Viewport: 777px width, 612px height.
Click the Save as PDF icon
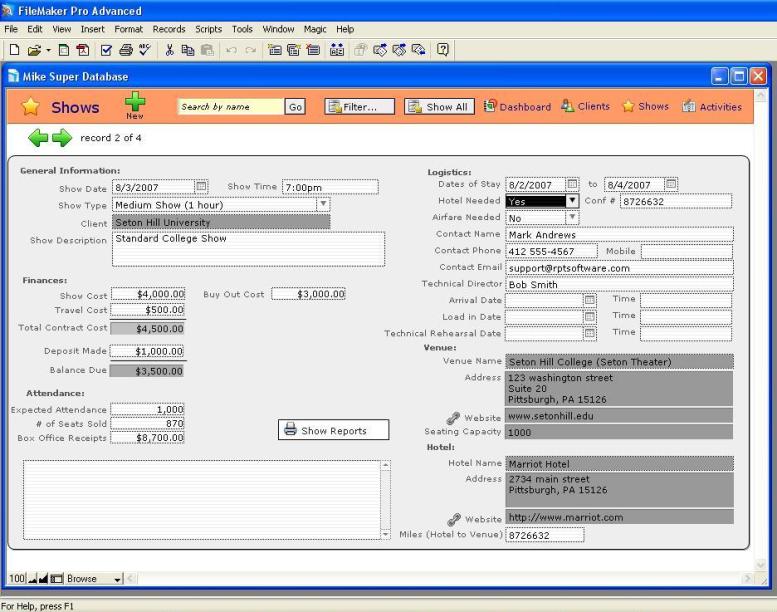click(83, 50)
